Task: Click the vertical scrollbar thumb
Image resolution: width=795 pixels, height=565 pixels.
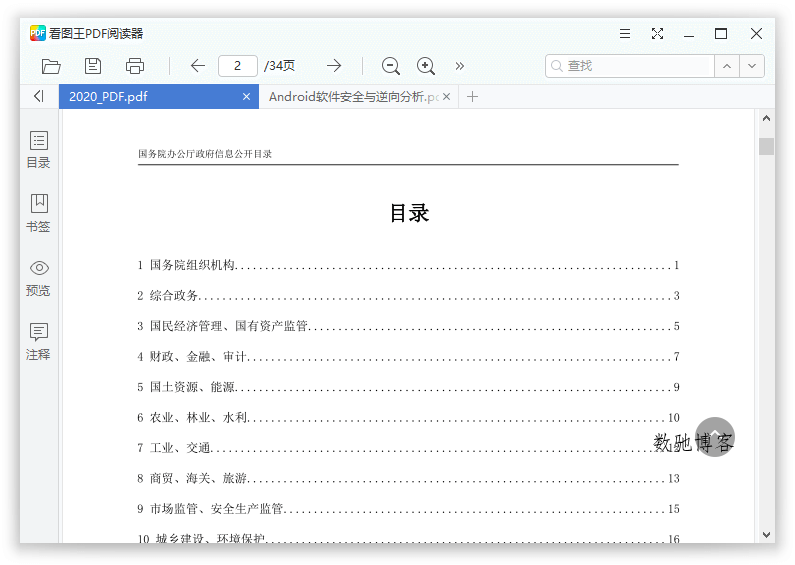Action: pos(766,147)
